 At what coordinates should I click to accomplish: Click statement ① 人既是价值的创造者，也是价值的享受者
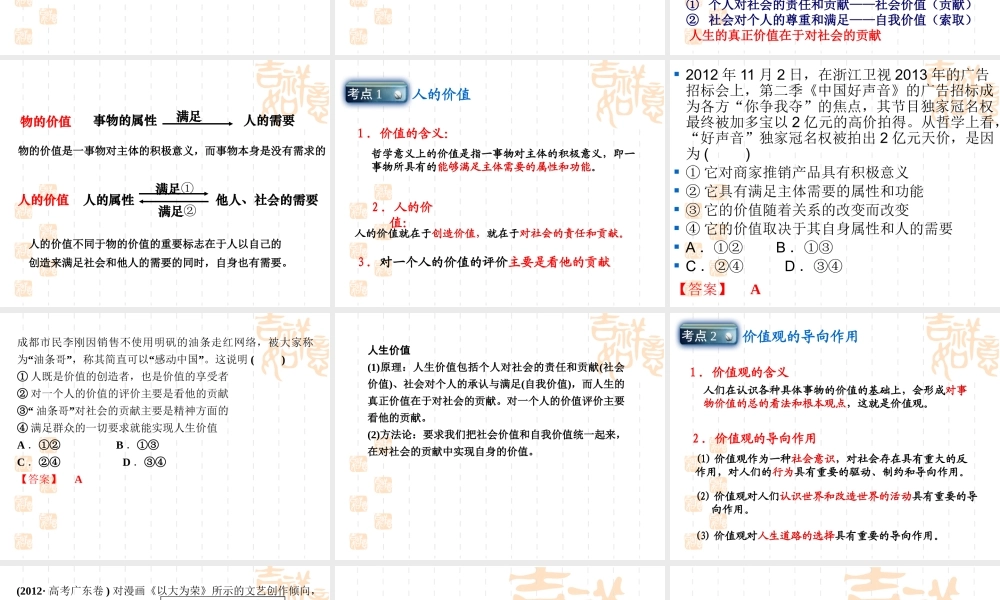pos(122,376)
